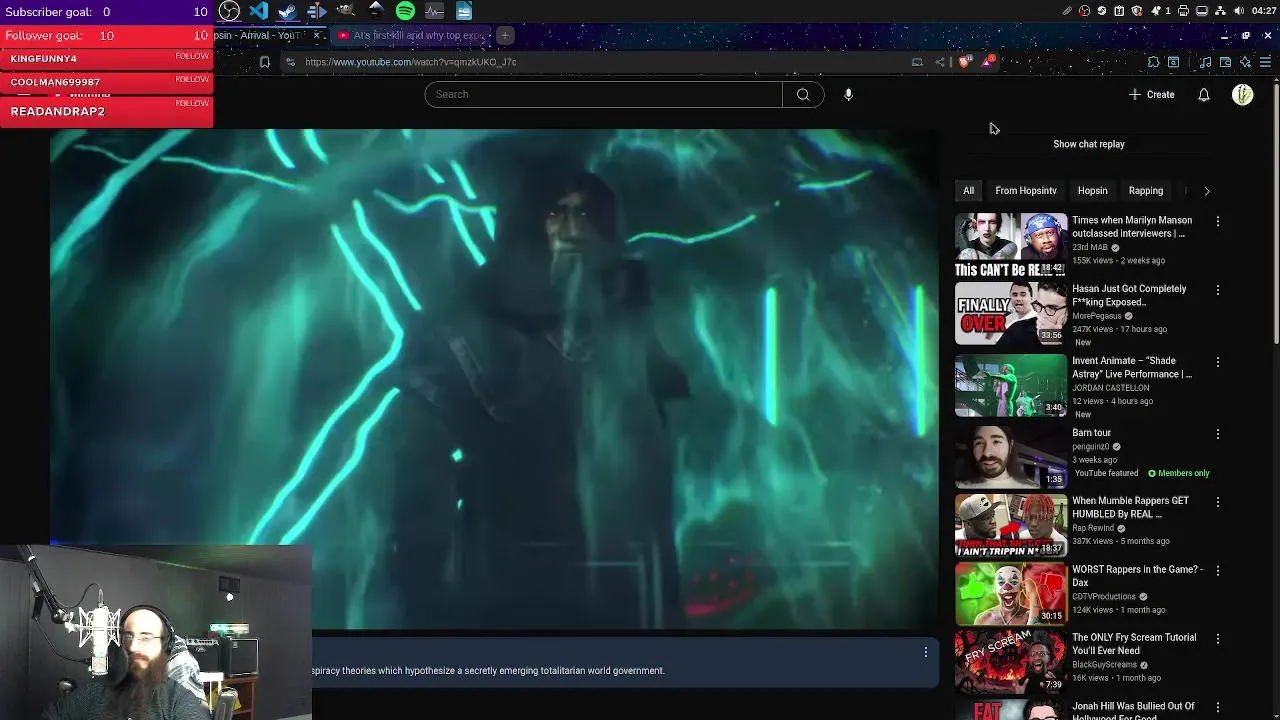Click the Brave Shields lion icon
The height and width of the screenshot is (720, 1280).
[x=965, y=62]
